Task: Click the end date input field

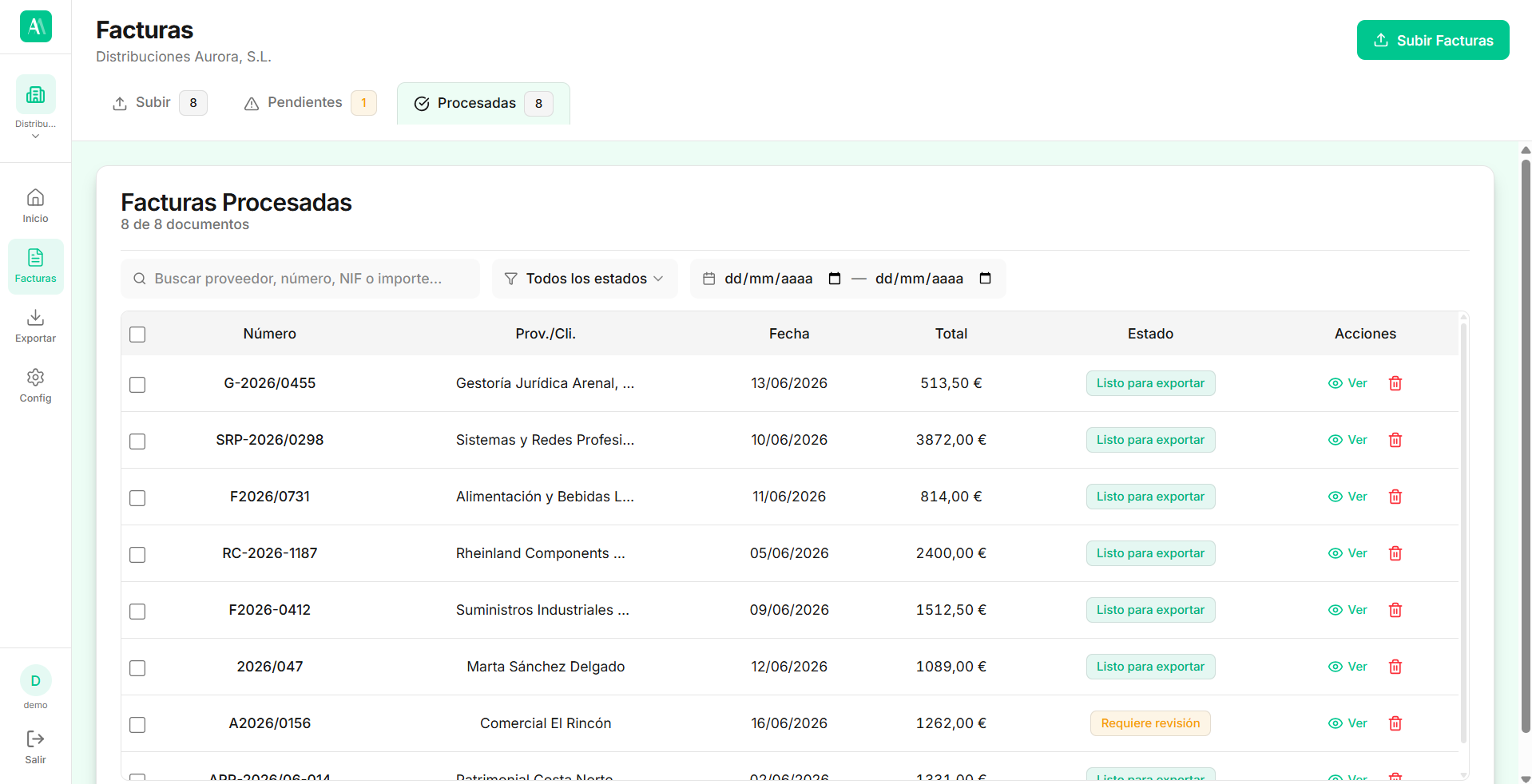Action: click(919, 279)
